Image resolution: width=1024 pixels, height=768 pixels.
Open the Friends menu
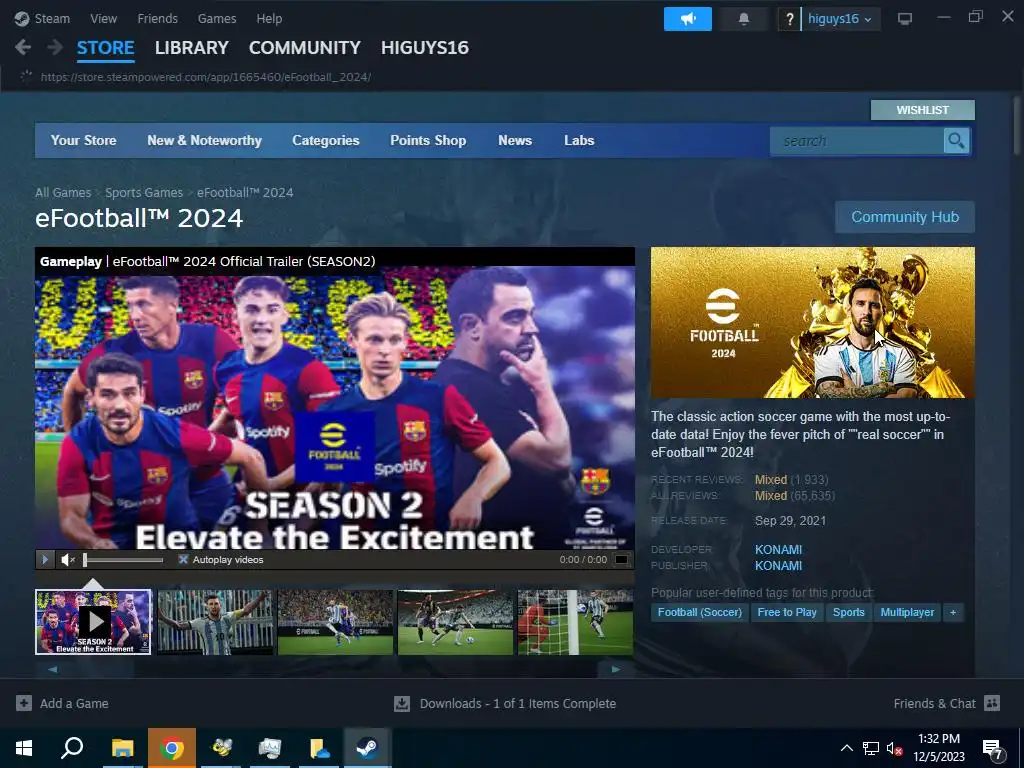(157, 18)
